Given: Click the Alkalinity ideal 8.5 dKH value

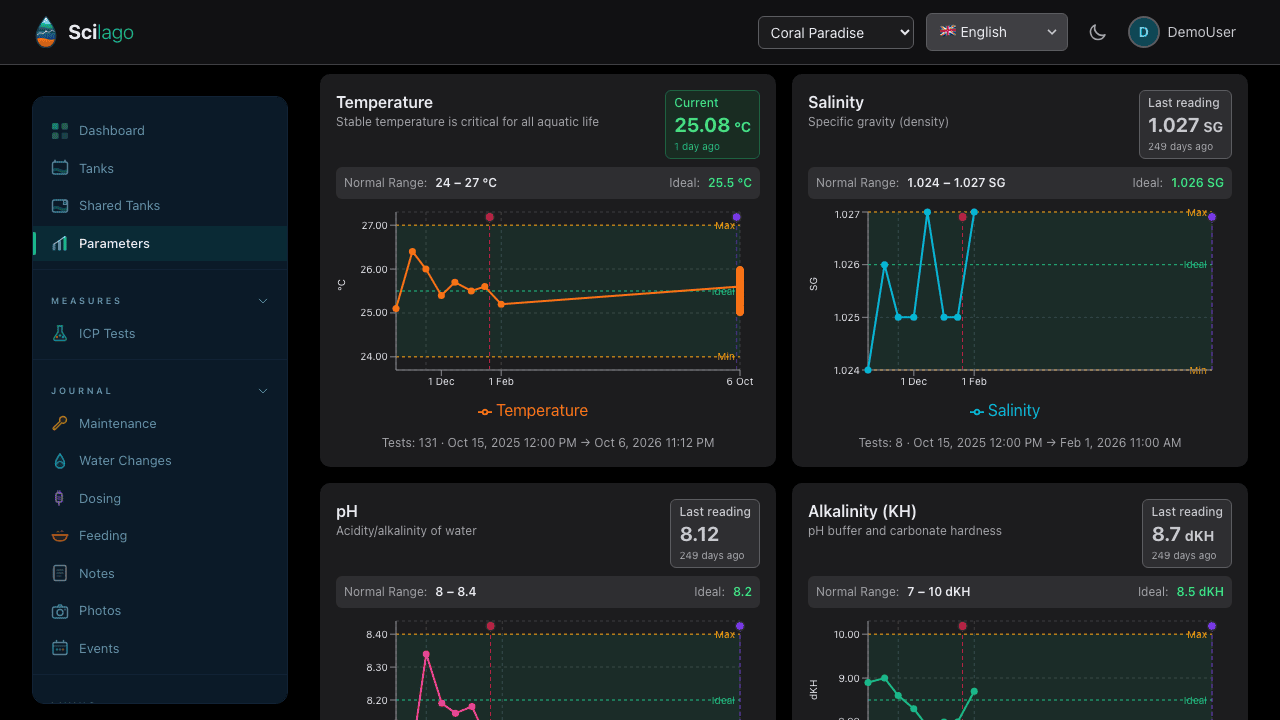Looking at the screenshot, I should pyautogui.click(x=1200, y=592).
